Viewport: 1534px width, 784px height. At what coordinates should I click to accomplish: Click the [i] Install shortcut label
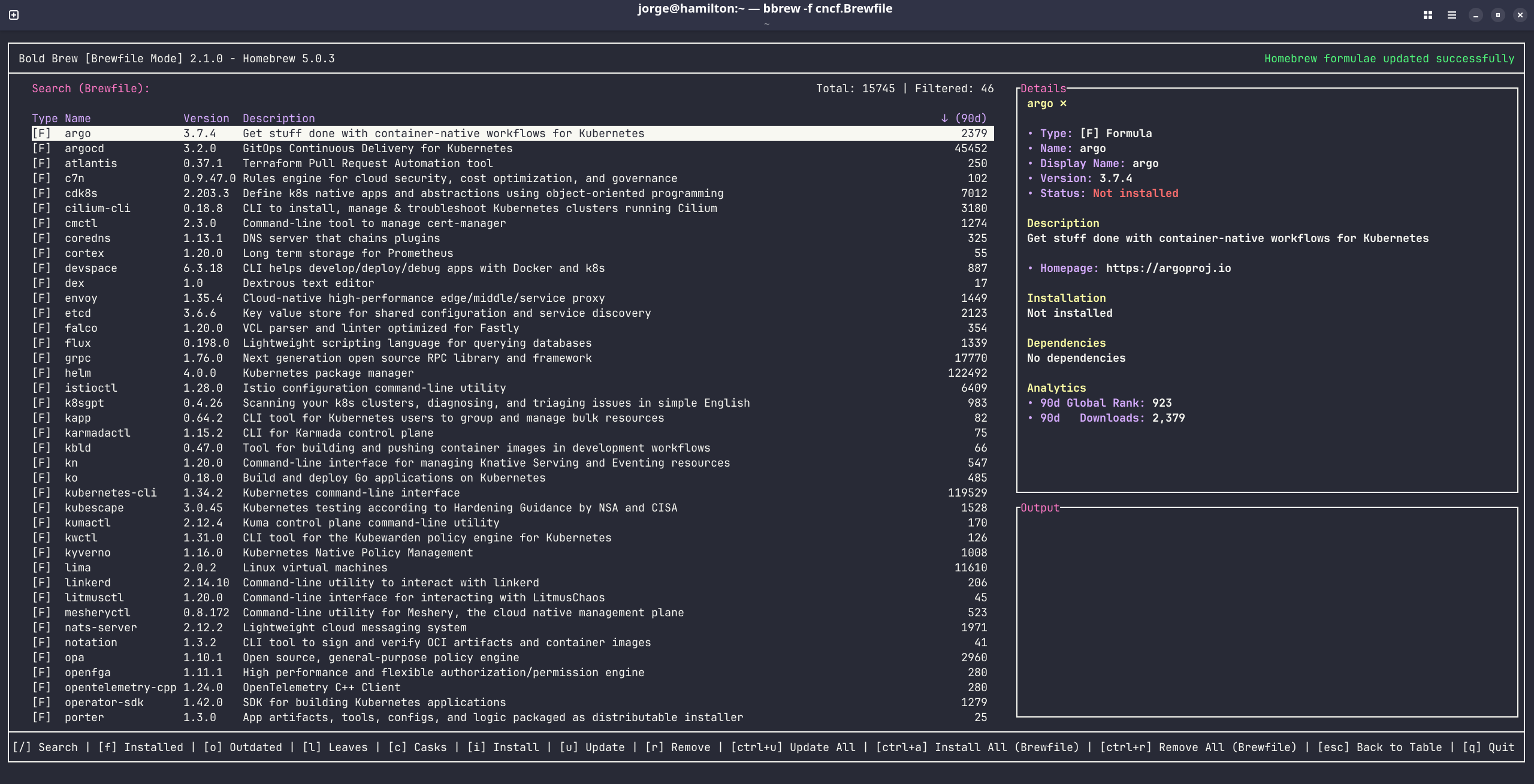point(503,747)
